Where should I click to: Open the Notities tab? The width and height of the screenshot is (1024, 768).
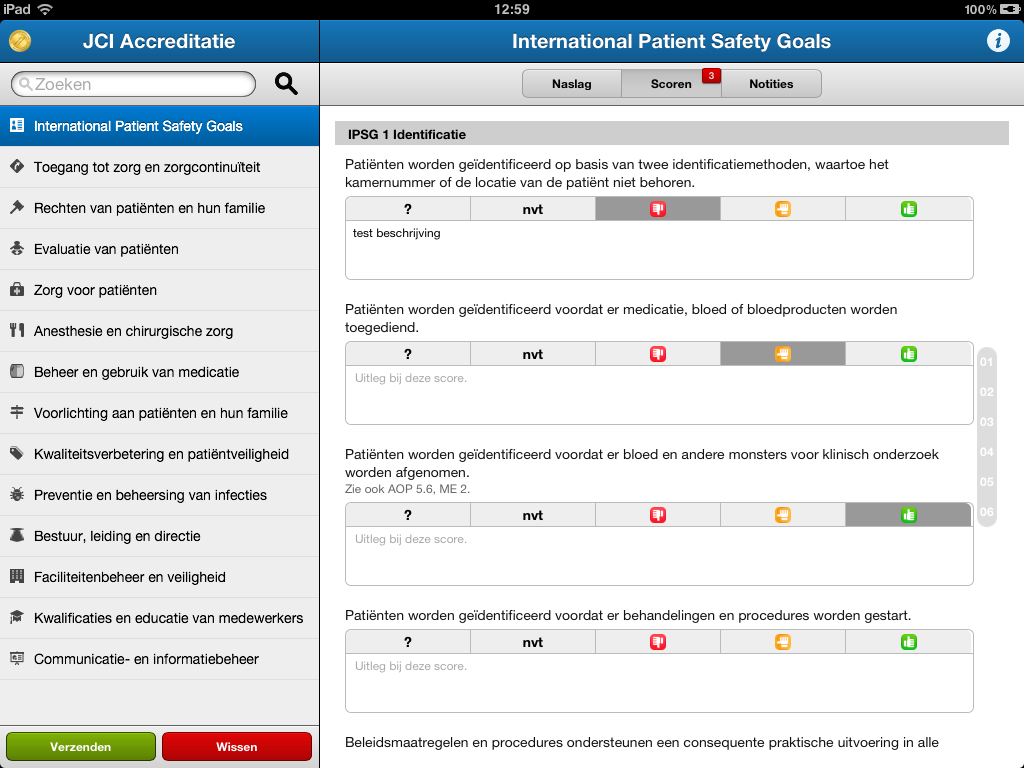click(771, 84)
